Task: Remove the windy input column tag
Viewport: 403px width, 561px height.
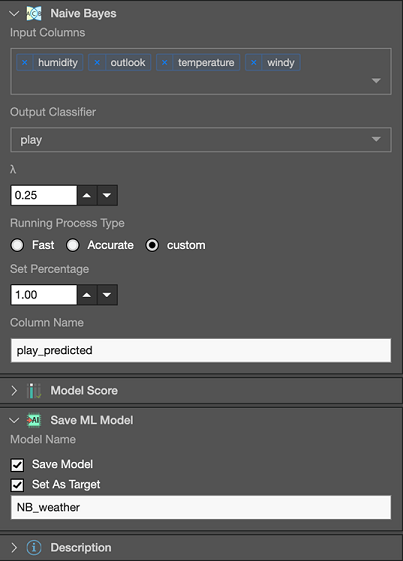Action: pyautogui.click(x=254, y=63)
